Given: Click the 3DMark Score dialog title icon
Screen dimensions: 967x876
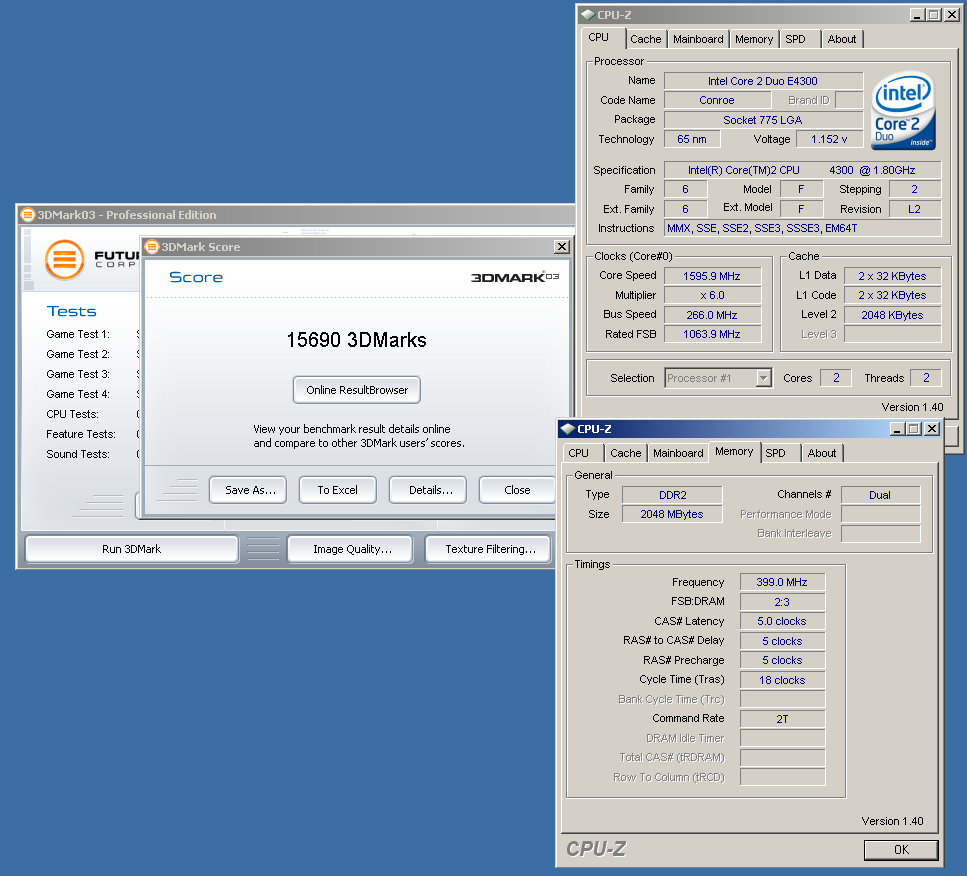Looking at the screenshot, I should point(152,247).
